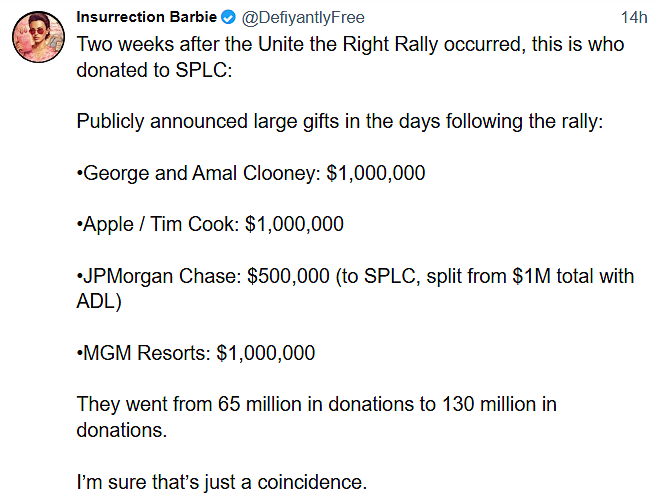The image size is (659, 503).
Task: Open the 14h timestamp permalink
Action: click(634, 17)
